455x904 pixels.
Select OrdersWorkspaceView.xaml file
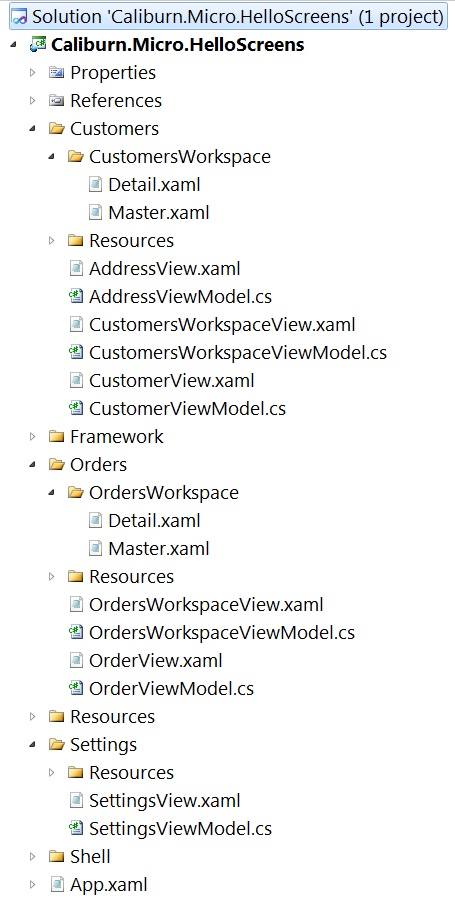click(x=206, y=604)
